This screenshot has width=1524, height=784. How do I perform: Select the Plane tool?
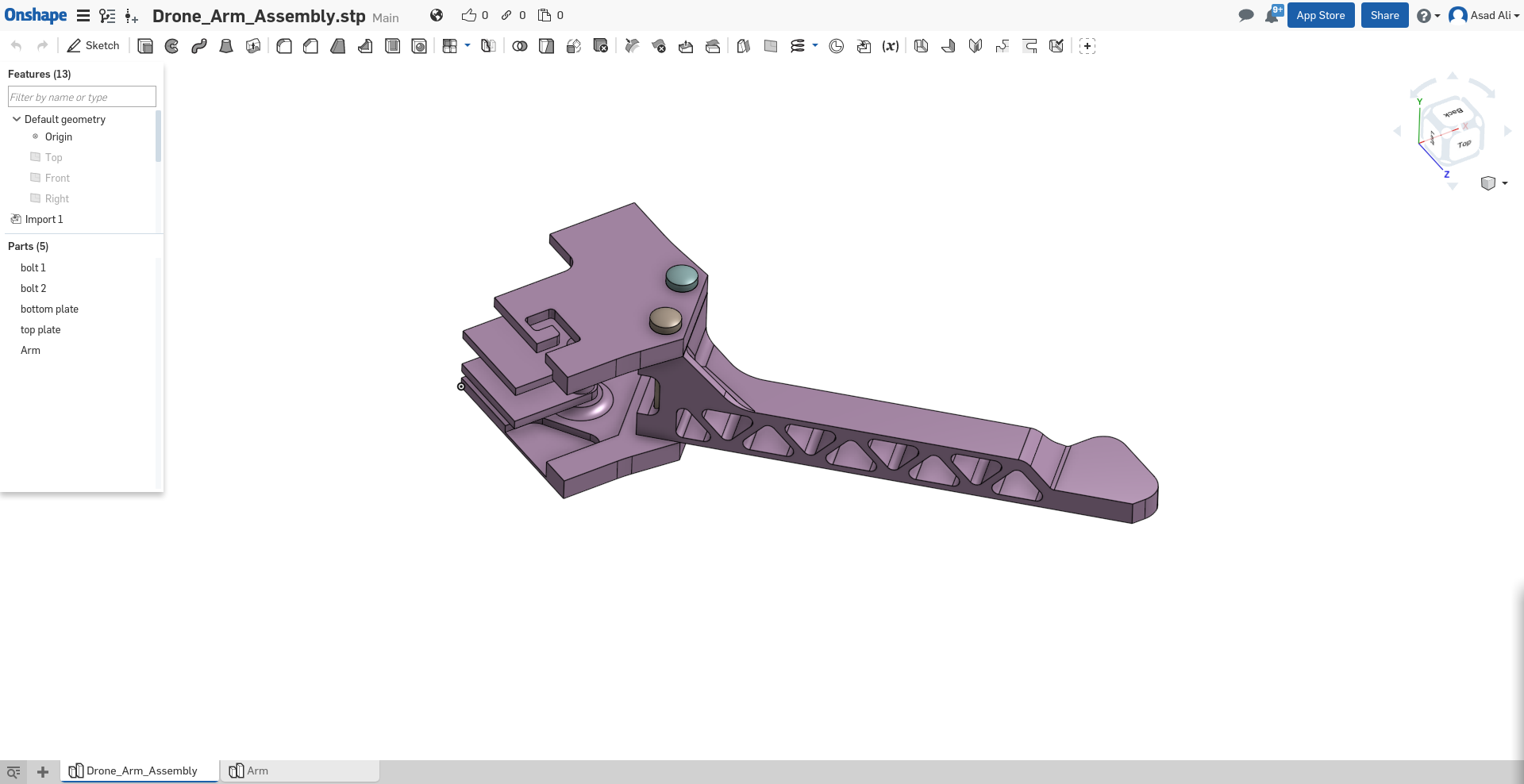click(771, 46)
